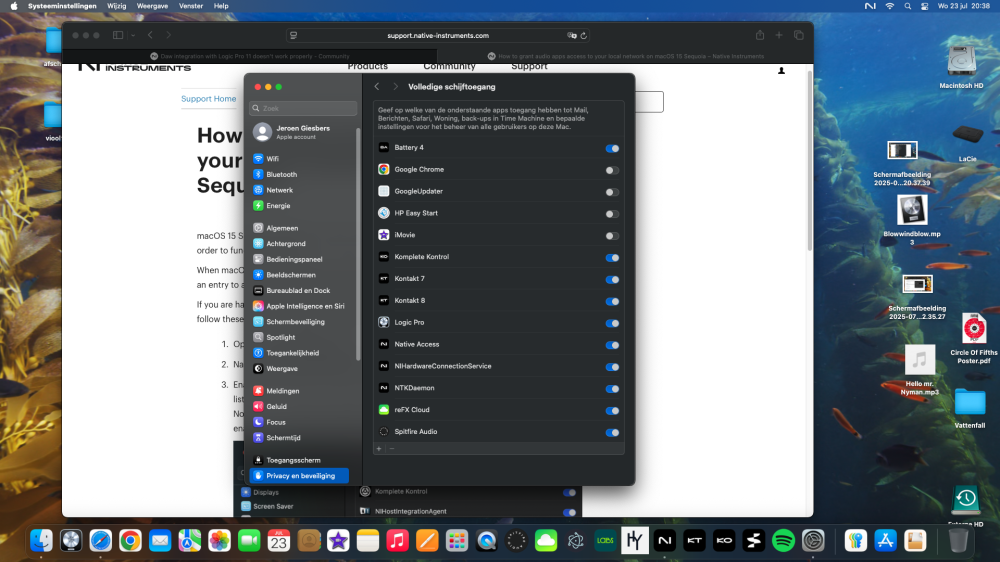Image resolution: width=1000 pixels, height=562 pixels.
Task: Open Help menu in menu bar
Action: pyautogui.click(x=221, y=6)
